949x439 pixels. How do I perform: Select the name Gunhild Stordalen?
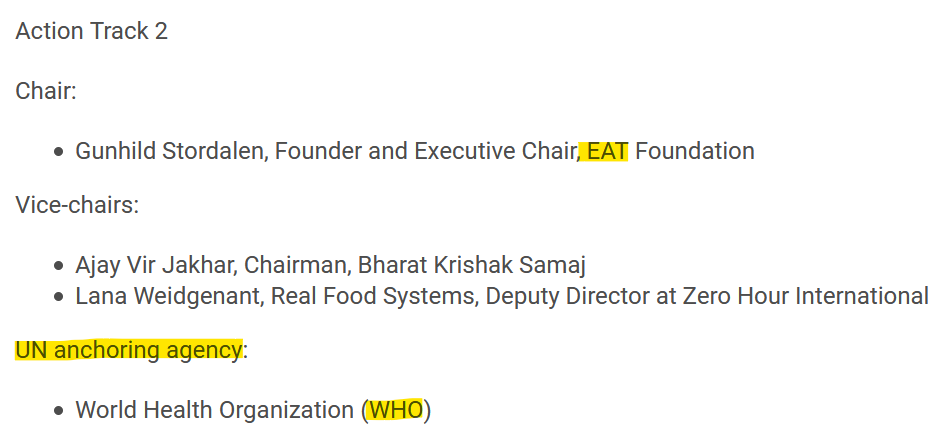pyautogui.click(x=171, y=152)
